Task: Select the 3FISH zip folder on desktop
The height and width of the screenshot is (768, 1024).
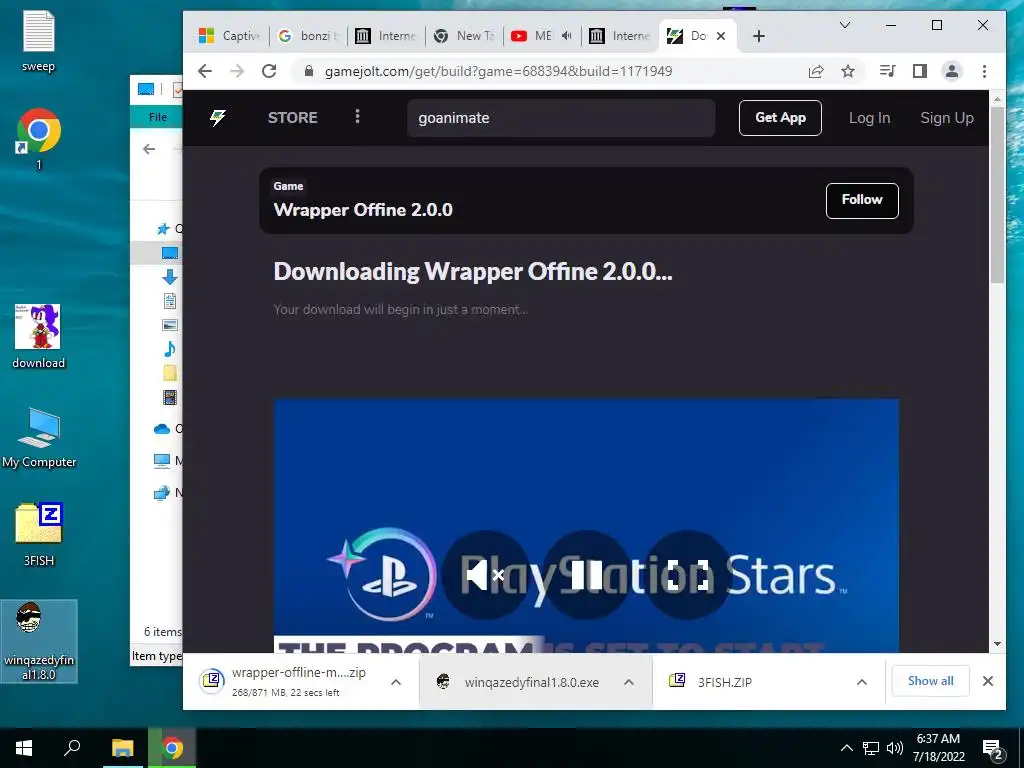Action: click(39, 534)
